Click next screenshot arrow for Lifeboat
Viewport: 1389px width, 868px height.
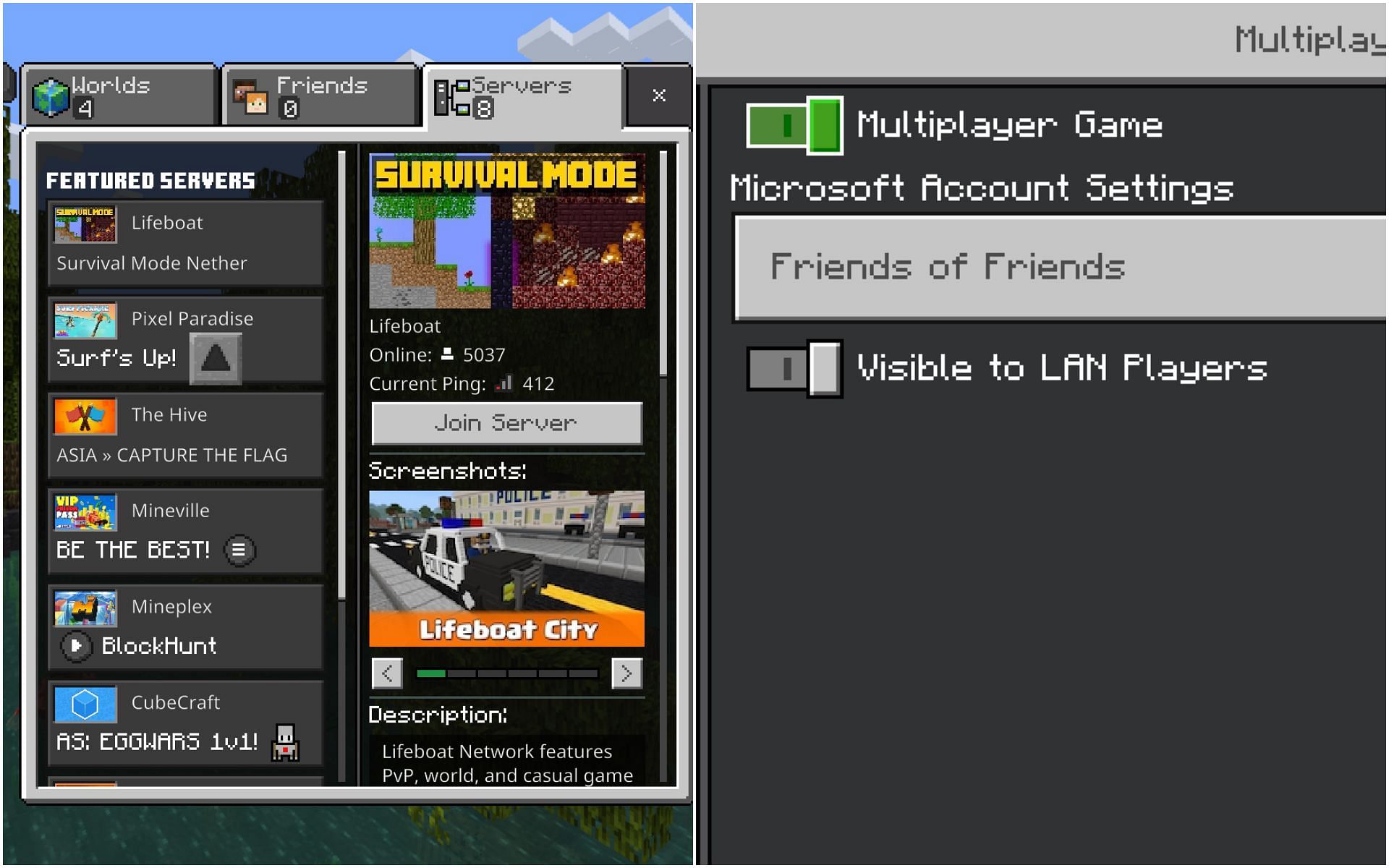point(627,671)
